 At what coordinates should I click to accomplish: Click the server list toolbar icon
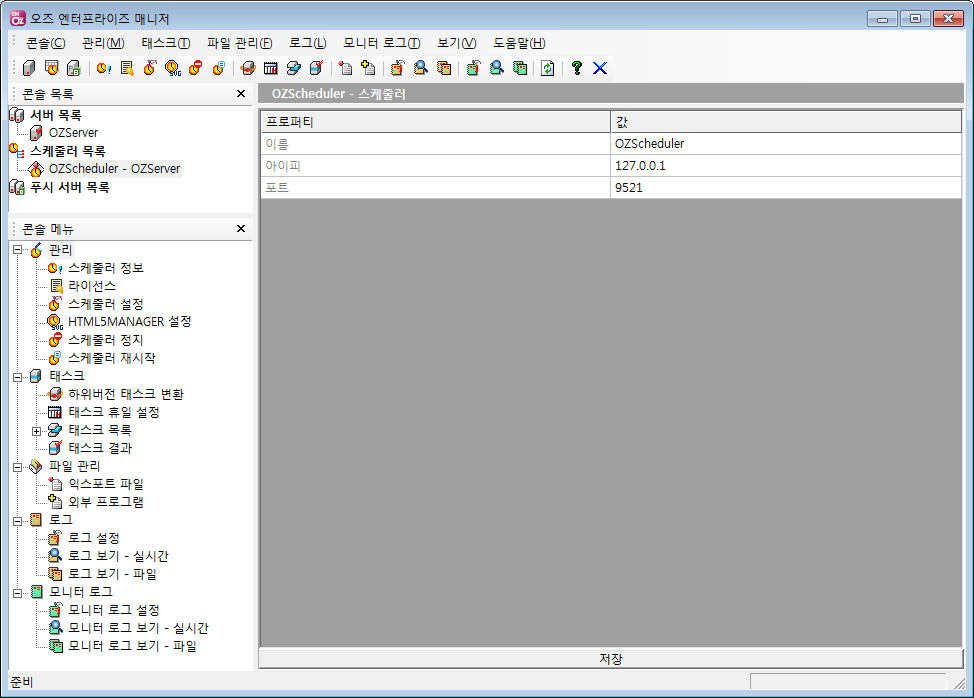coord(29,68)
